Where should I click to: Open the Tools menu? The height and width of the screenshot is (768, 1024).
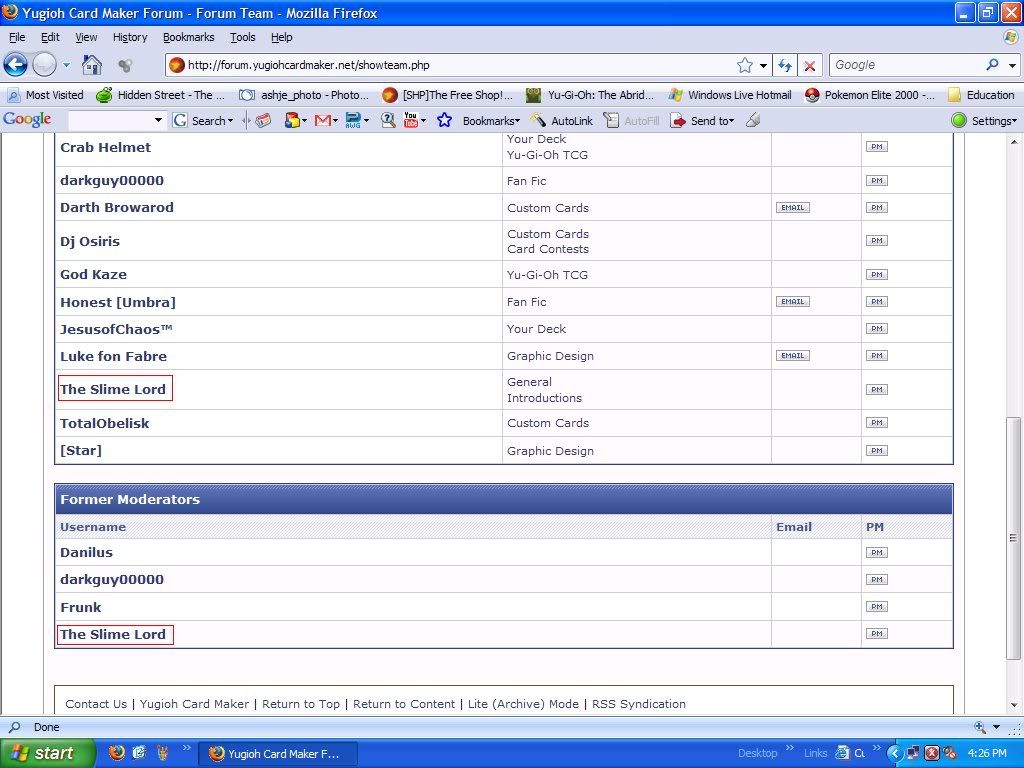[242, 37]
